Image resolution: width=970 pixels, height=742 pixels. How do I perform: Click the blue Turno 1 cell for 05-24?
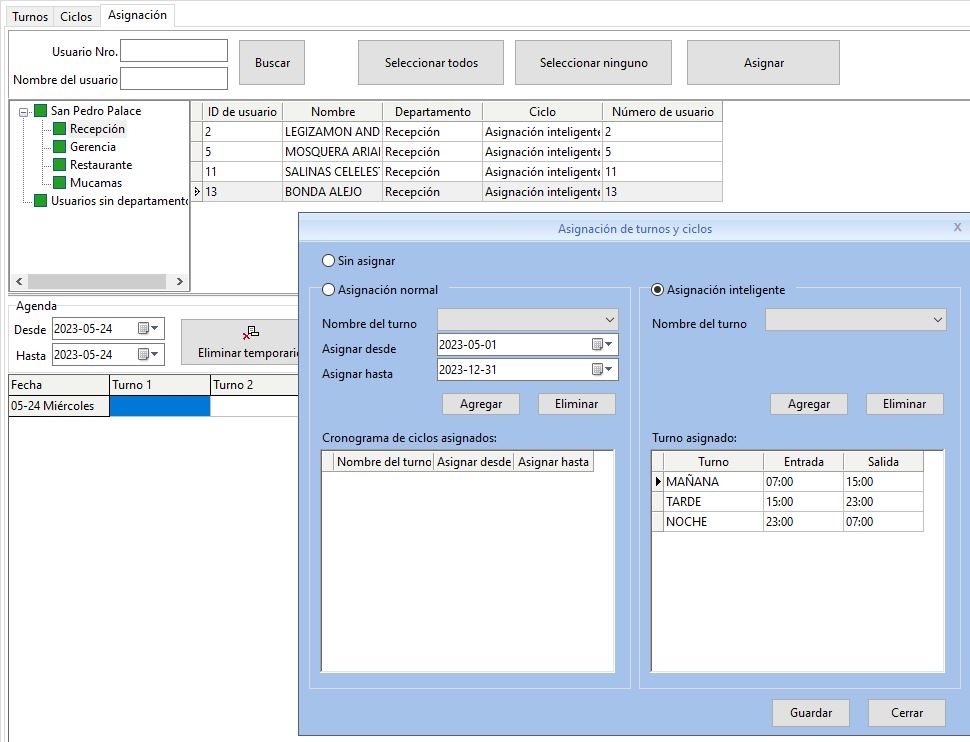point(160,406)
